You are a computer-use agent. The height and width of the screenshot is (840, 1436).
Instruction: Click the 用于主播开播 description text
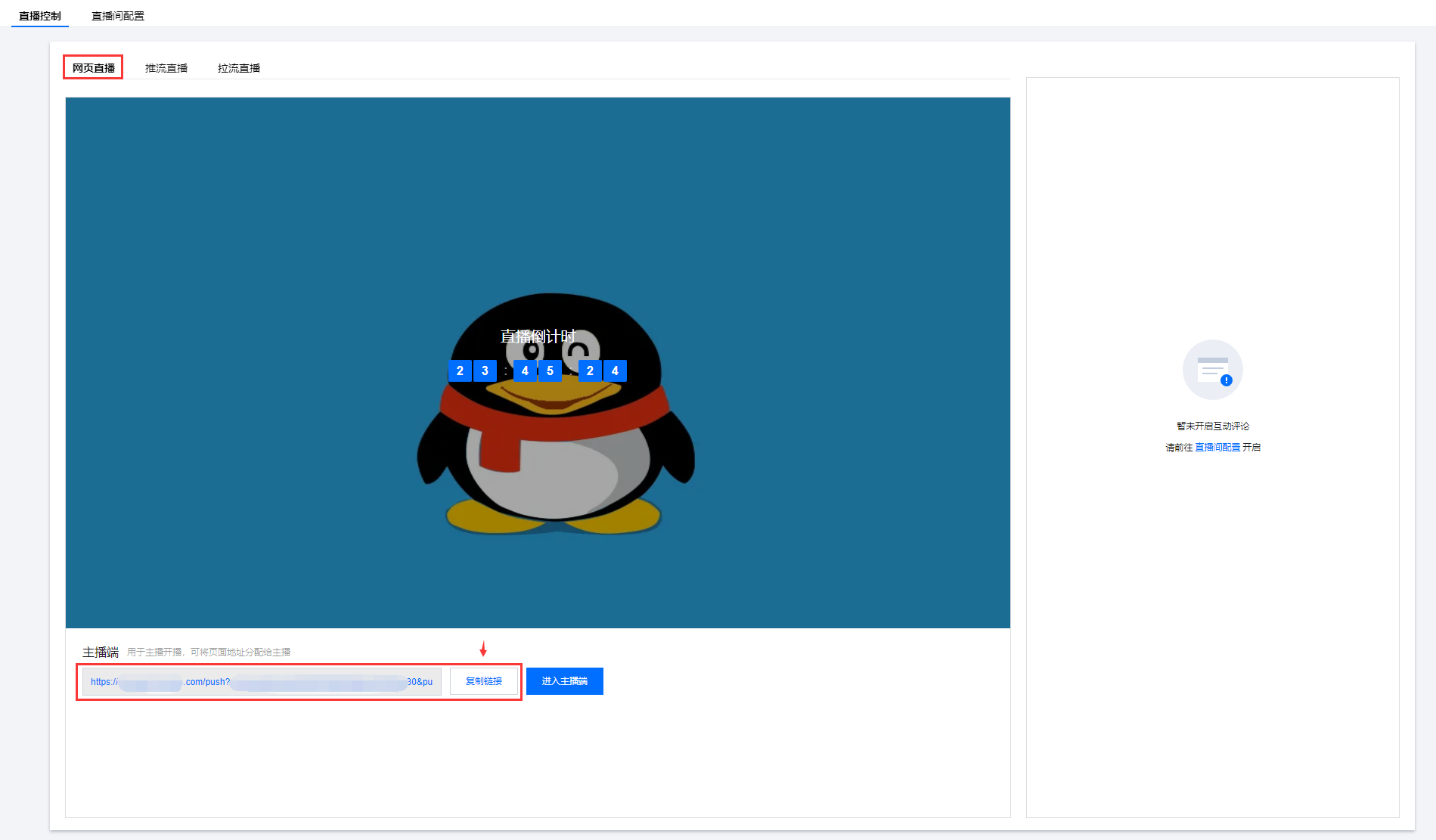coord(209,652)
